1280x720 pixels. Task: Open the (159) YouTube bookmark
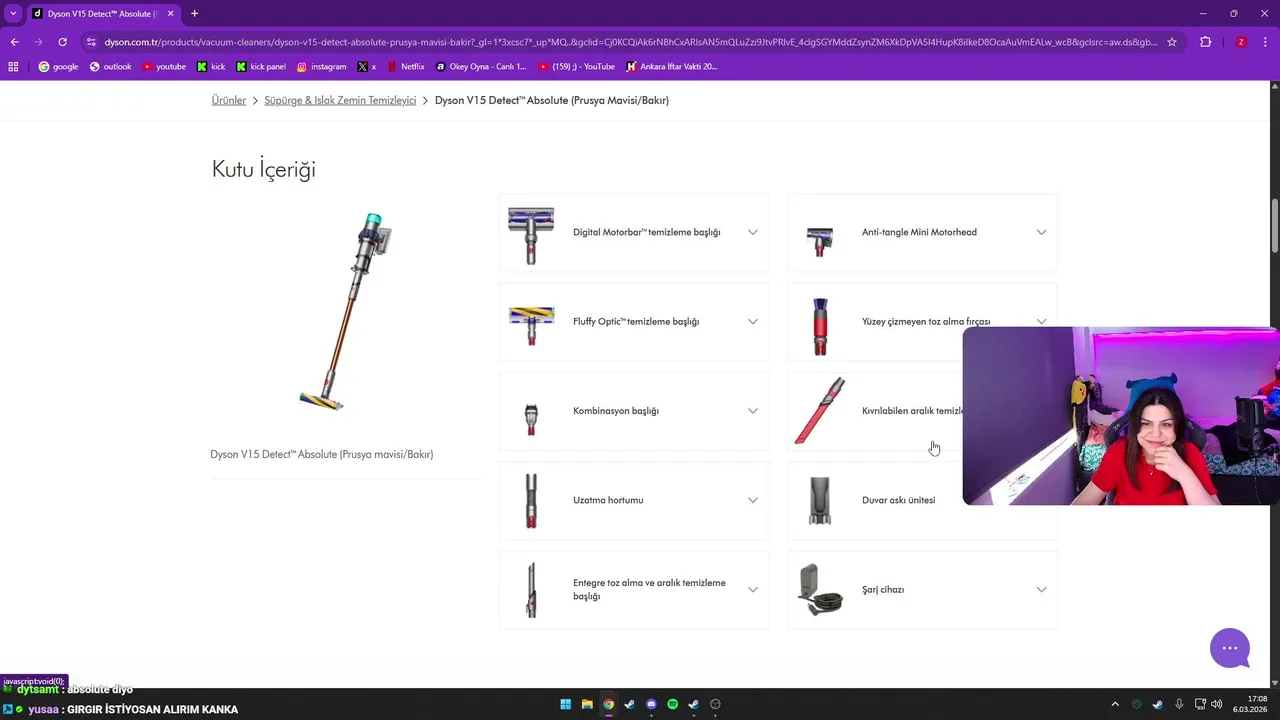click(x=577, y=67)
